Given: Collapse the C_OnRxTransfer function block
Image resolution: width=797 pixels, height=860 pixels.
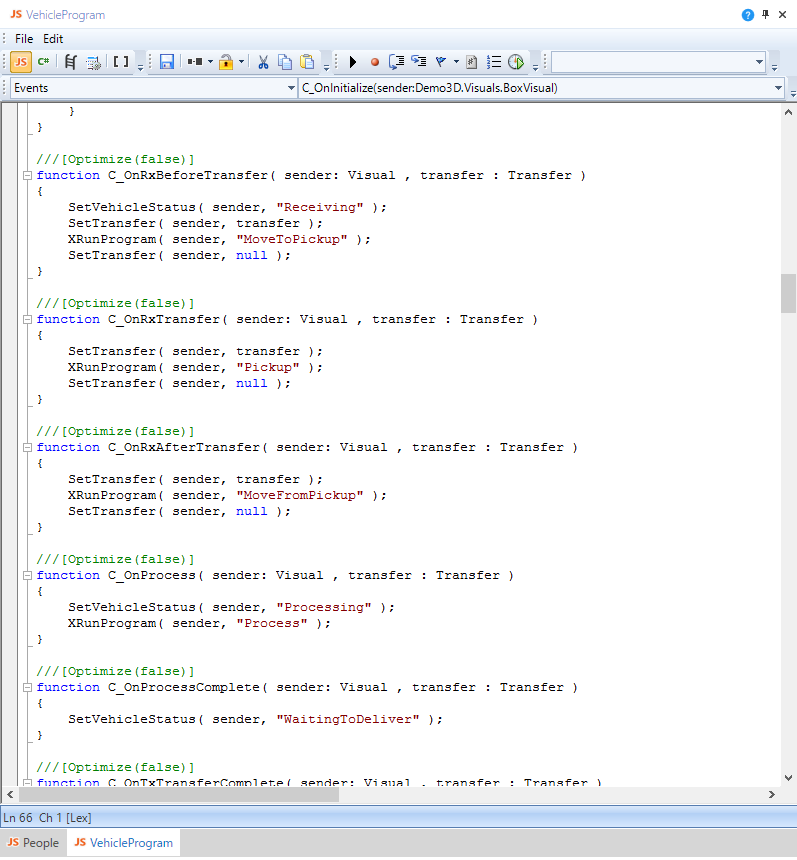Looking at the screenshot, I should tap(27, 319).
